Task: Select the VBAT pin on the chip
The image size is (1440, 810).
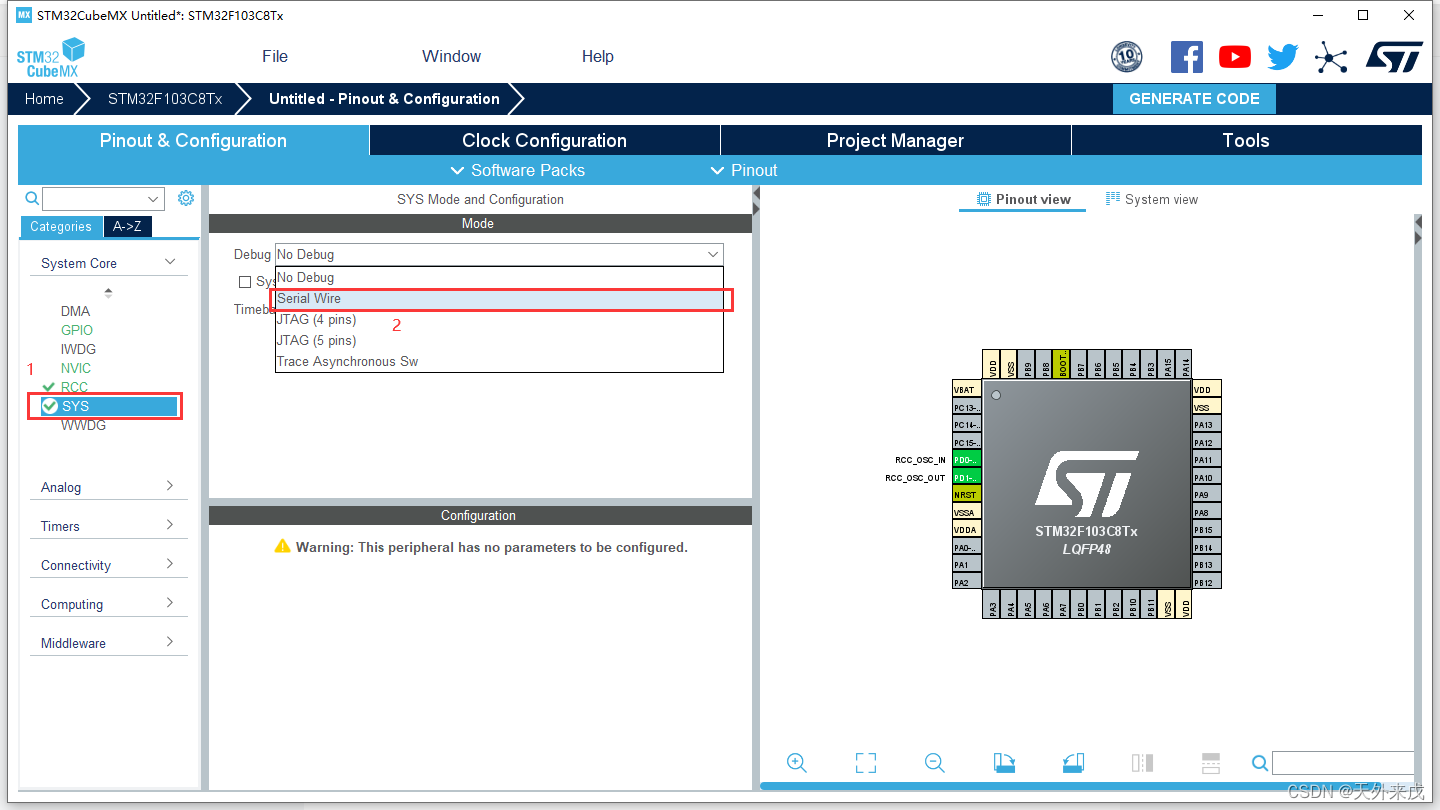Action: (966, 390)
